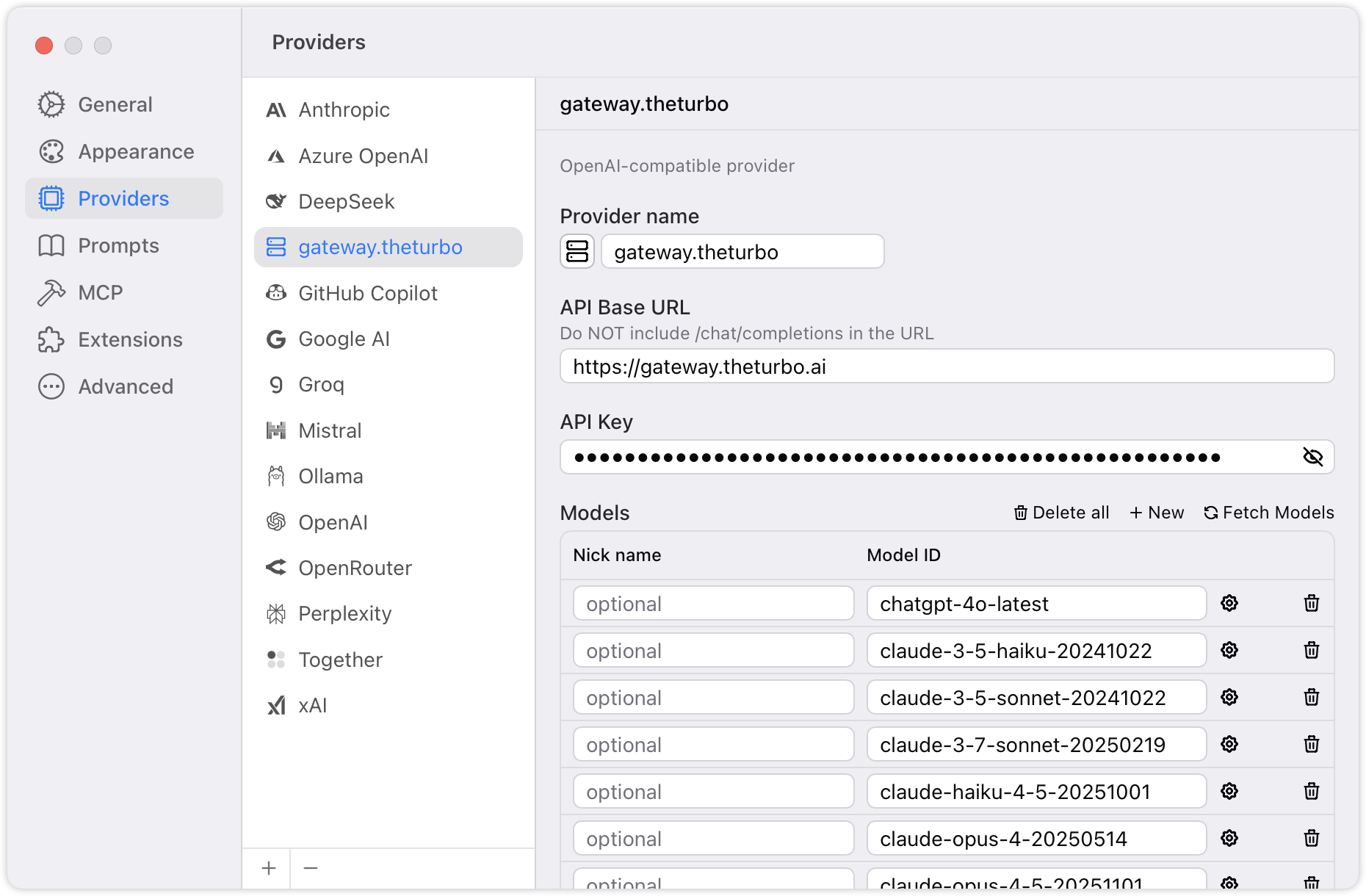Open settings gear for chatgpt-4o-latest model
Viewport: 1366px width, 896px height.
[1229, 603]
